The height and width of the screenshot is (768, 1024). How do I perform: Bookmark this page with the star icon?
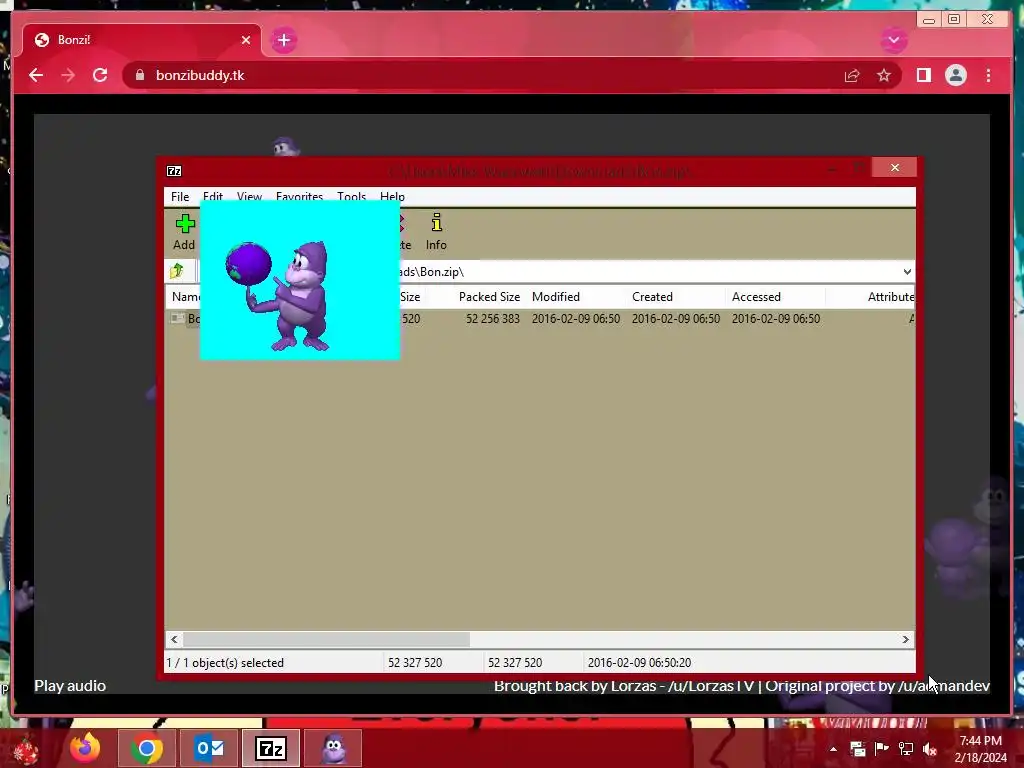884,76
